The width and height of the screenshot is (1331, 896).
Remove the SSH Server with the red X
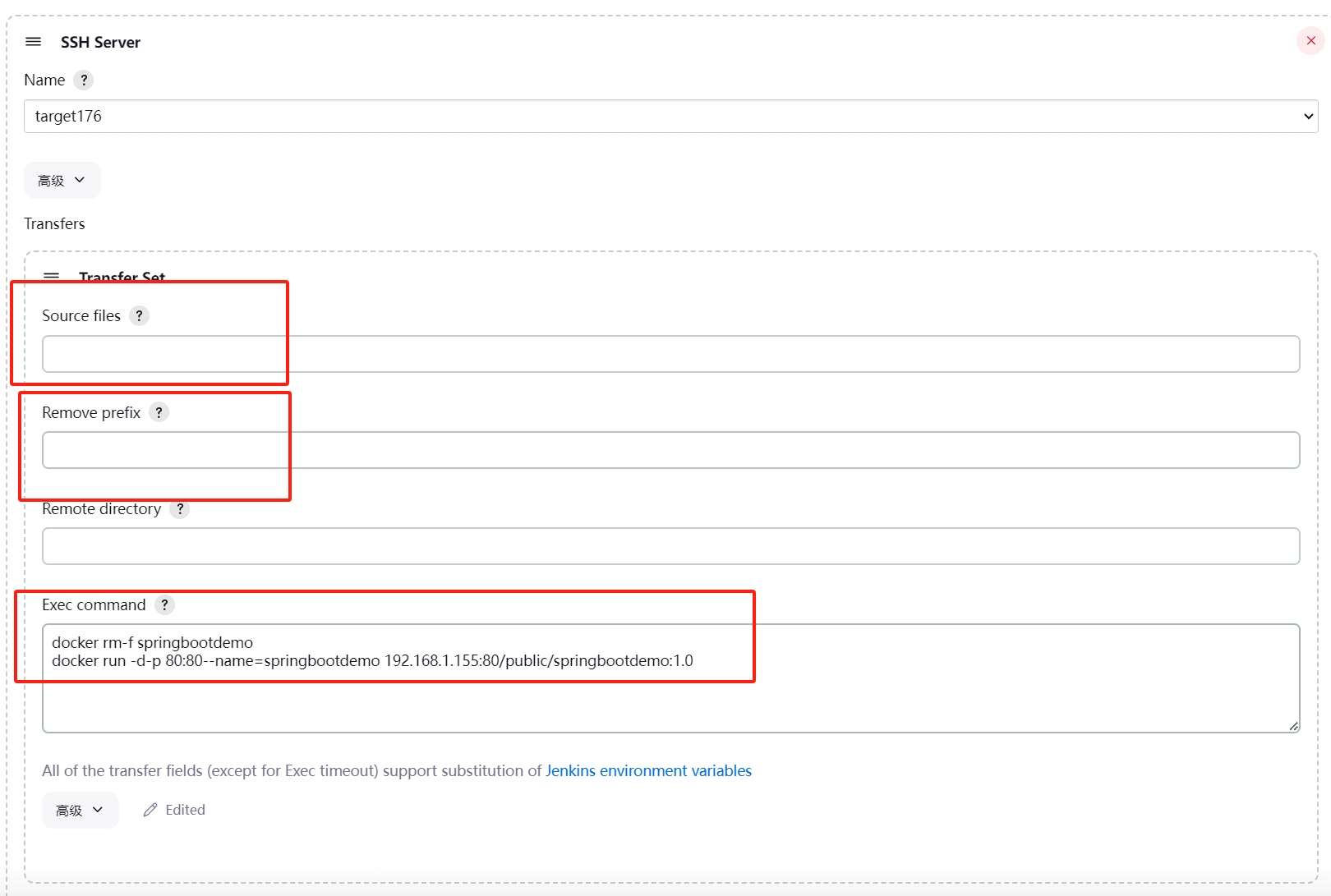point(1310,40)
